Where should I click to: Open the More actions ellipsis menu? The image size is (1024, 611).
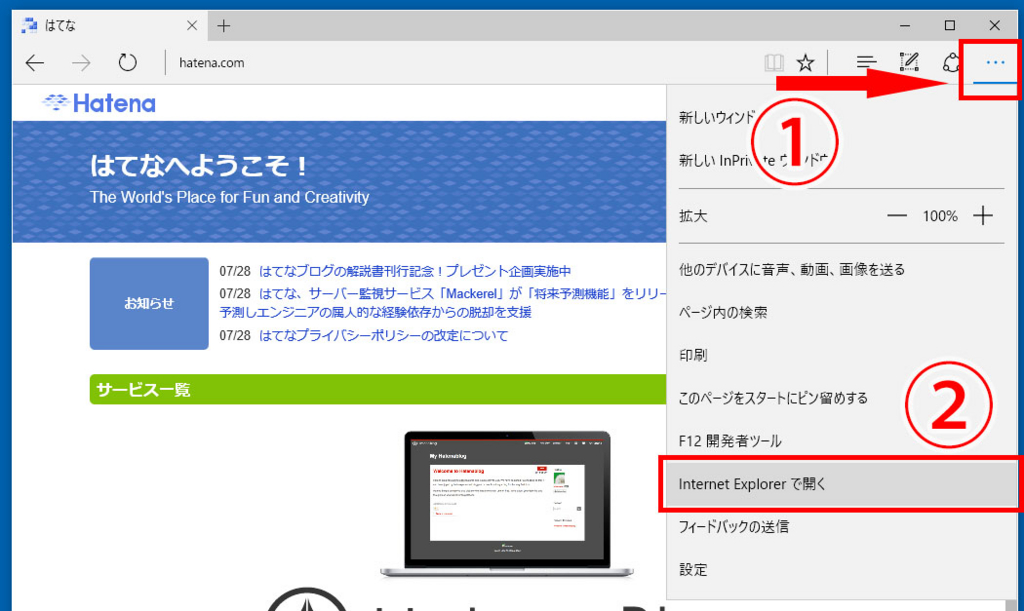[x=995, y=63]
